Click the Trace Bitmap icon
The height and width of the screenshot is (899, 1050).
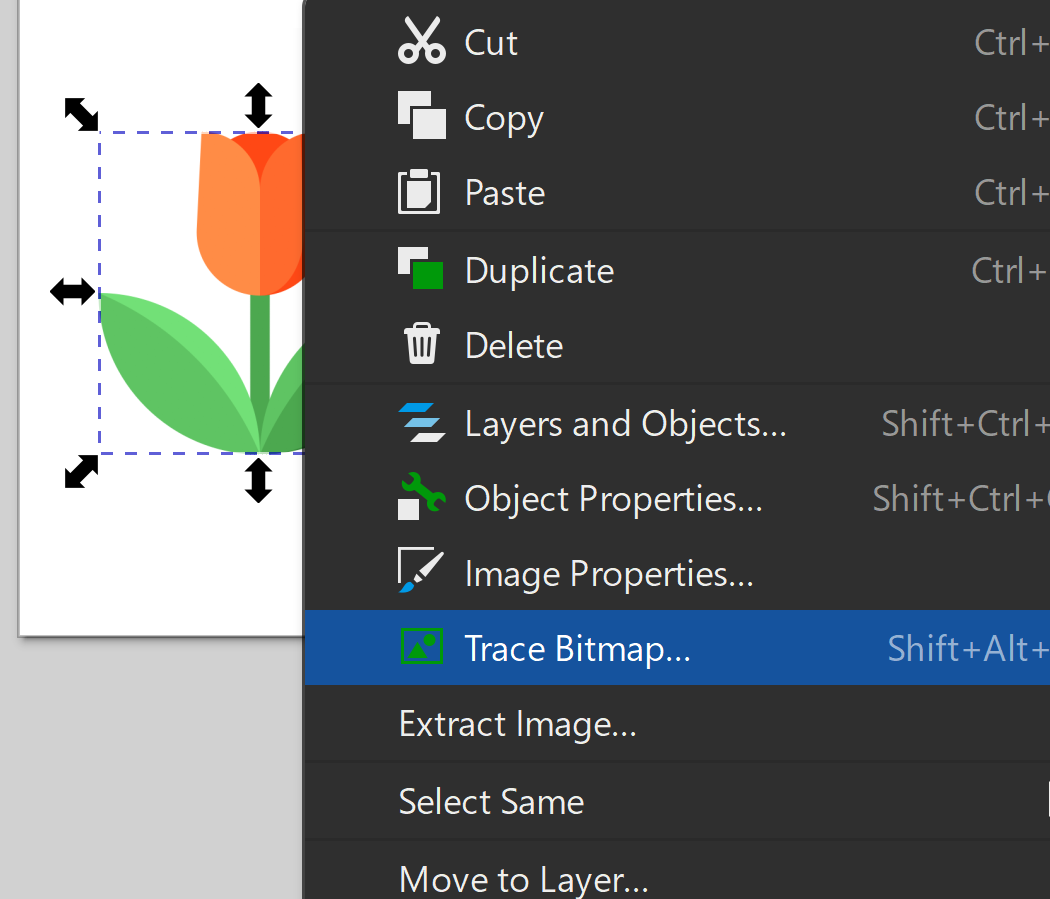[x=421, y=648]
